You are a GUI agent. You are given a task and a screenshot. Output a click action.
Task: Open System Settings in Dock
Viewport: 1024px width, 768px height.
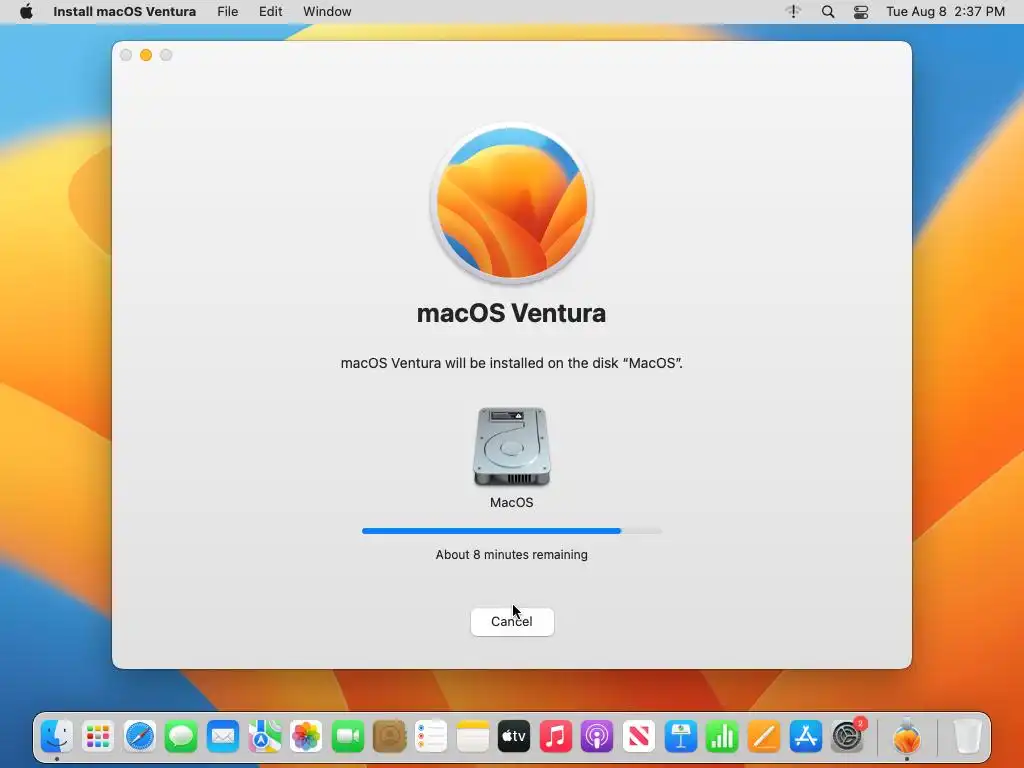click(847, 737)
